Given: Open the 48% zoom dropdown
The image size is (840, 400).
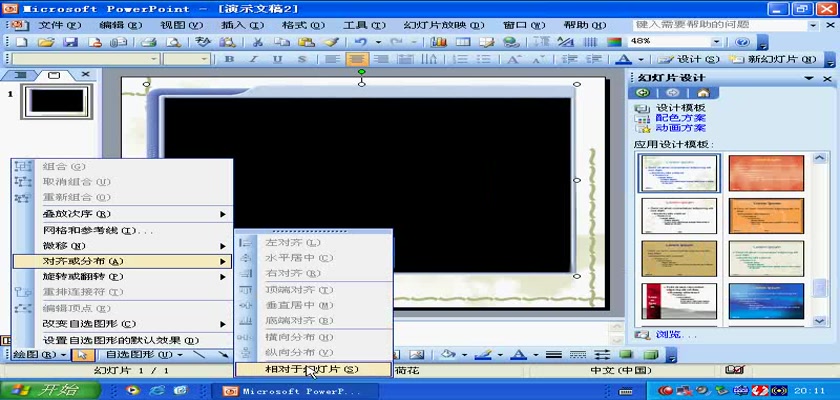Looking at the screenshot, I should tap(716, 42).
